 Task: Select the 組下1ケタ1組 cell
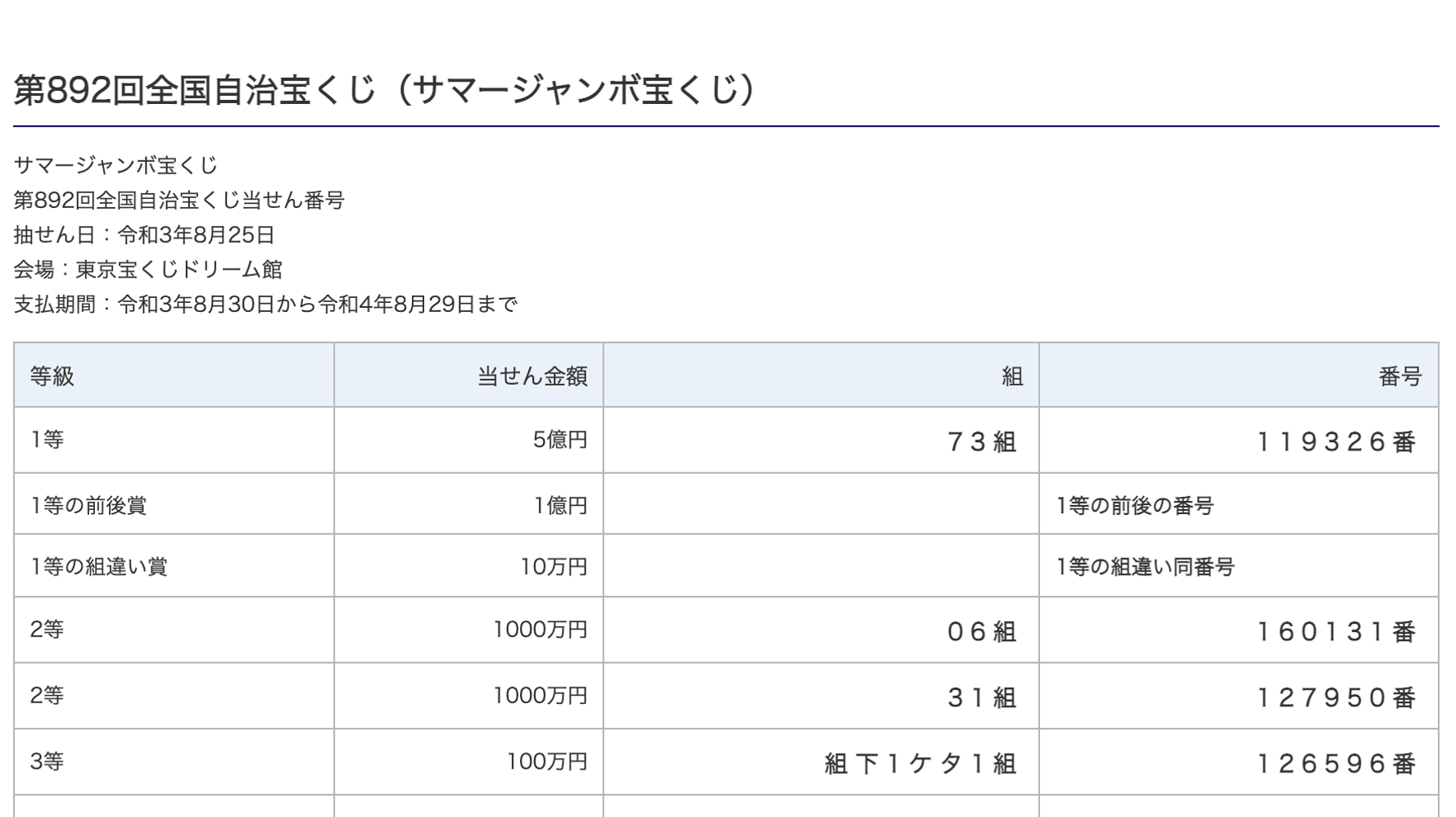[x=920, y=764]
